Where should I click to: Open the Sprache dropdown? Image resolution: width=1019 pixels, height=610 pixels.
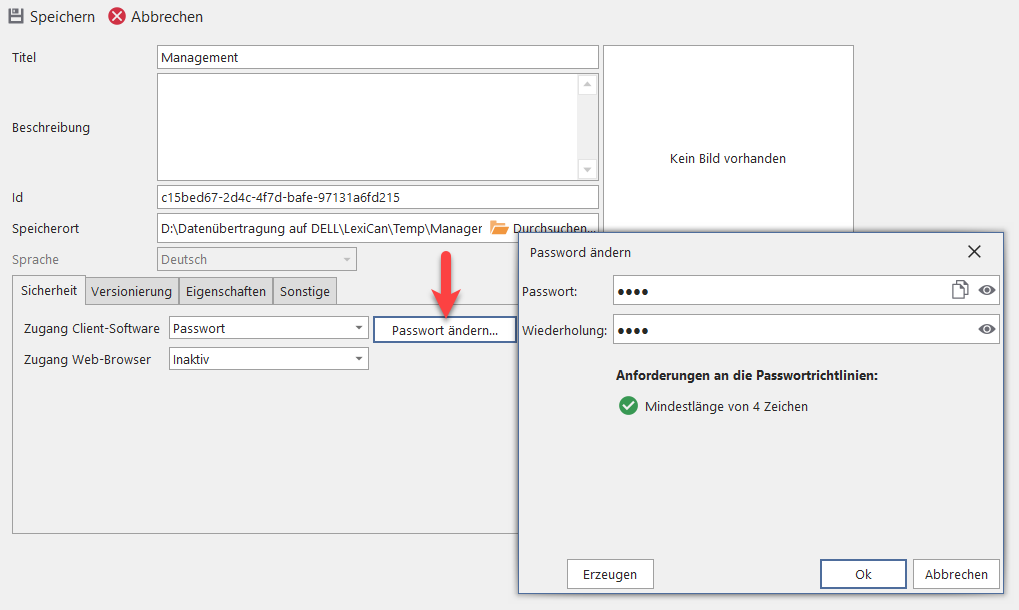pyautogui.click(x=347, y=260)
